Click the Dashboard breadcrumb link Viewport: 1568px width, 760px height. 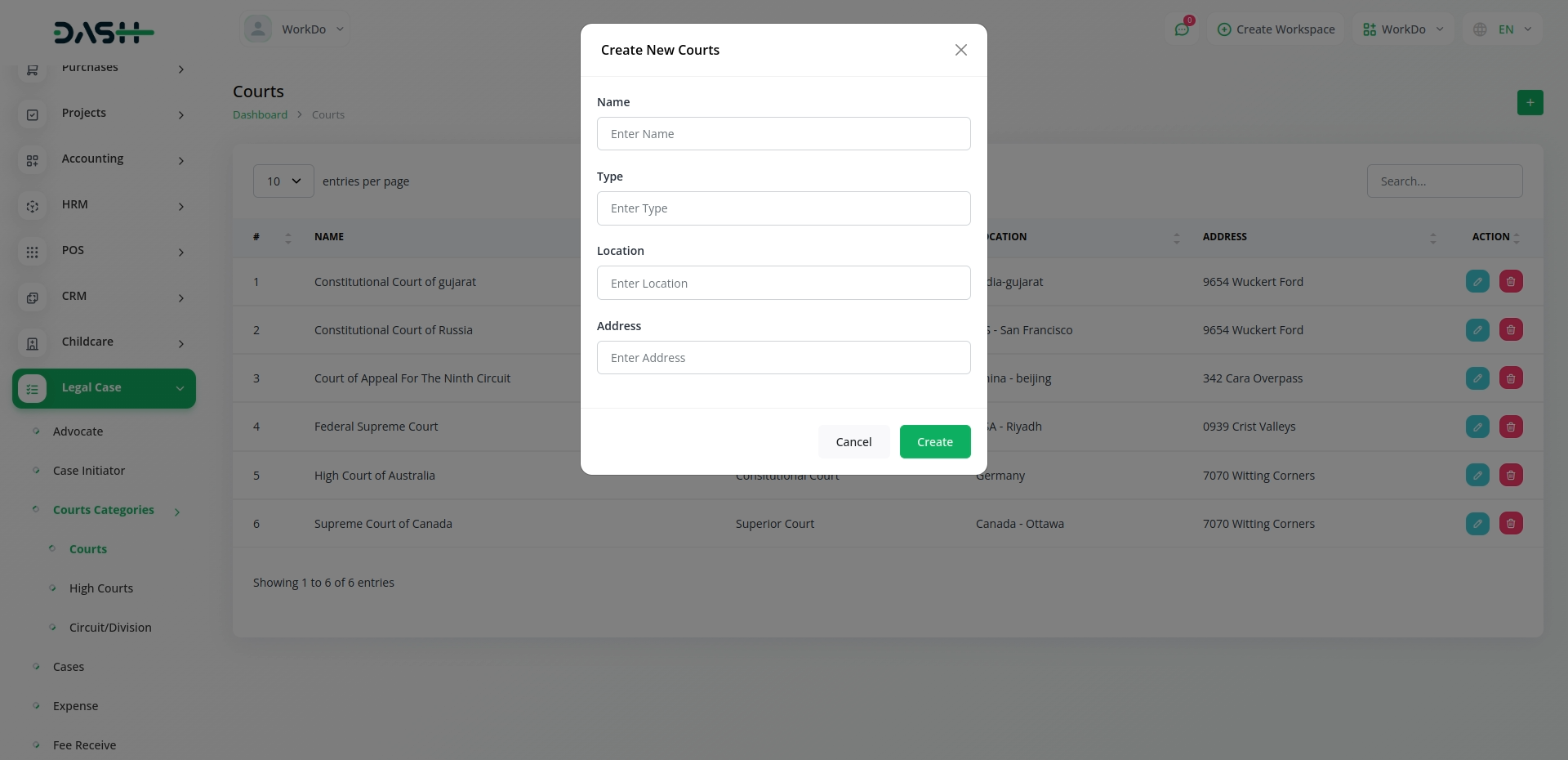(x=260, y=115)
